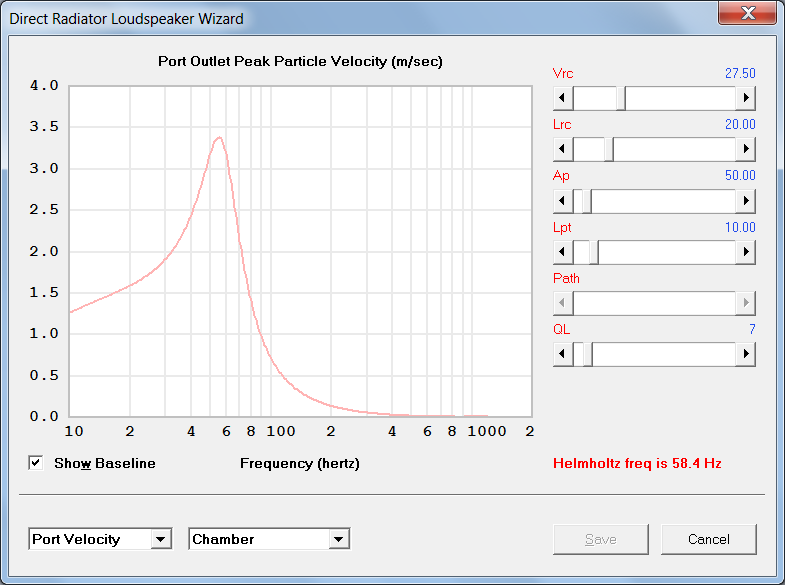Click the Path label

566,278
